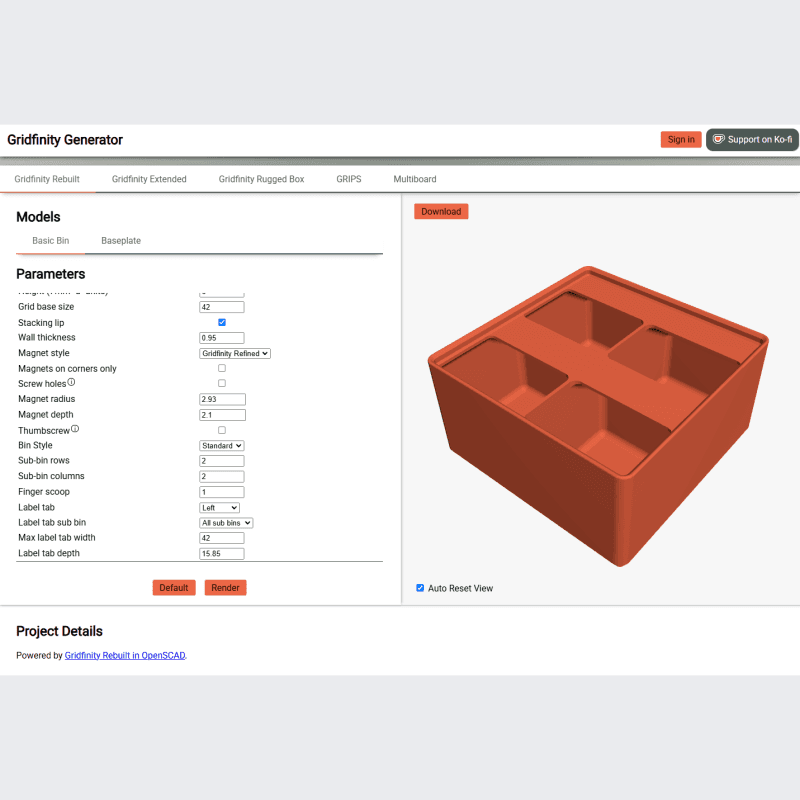Uncheck Auto Reset View below the preview
The image size is (800, 800).
420,588
